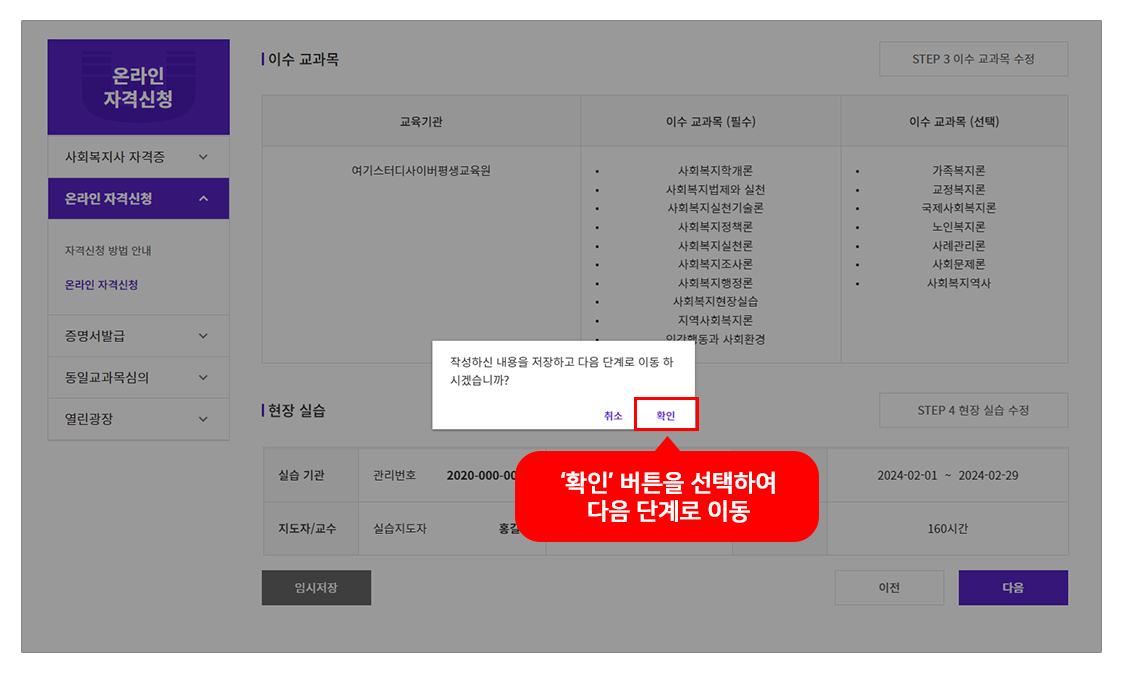The image size is (1123, 677).
Task: Click 취소 to cancel the dialog
Action: pos(613,415)
